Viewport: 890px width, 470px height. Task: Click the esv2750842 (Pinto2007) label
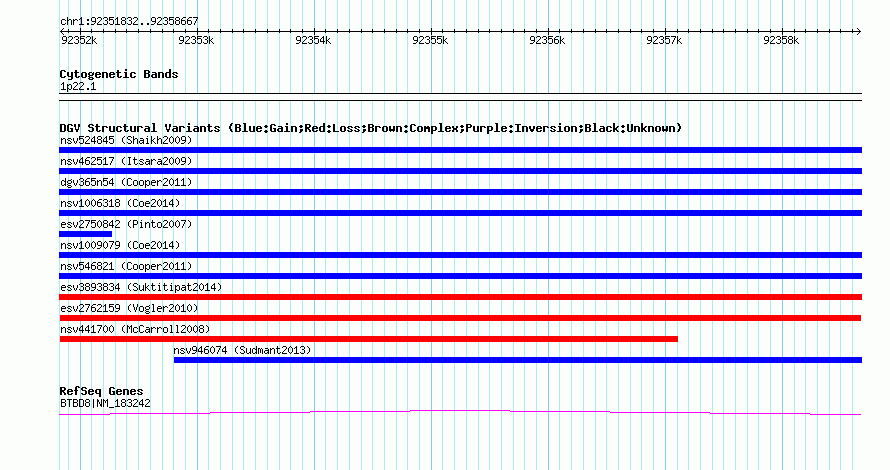click(x=126, y=224)
